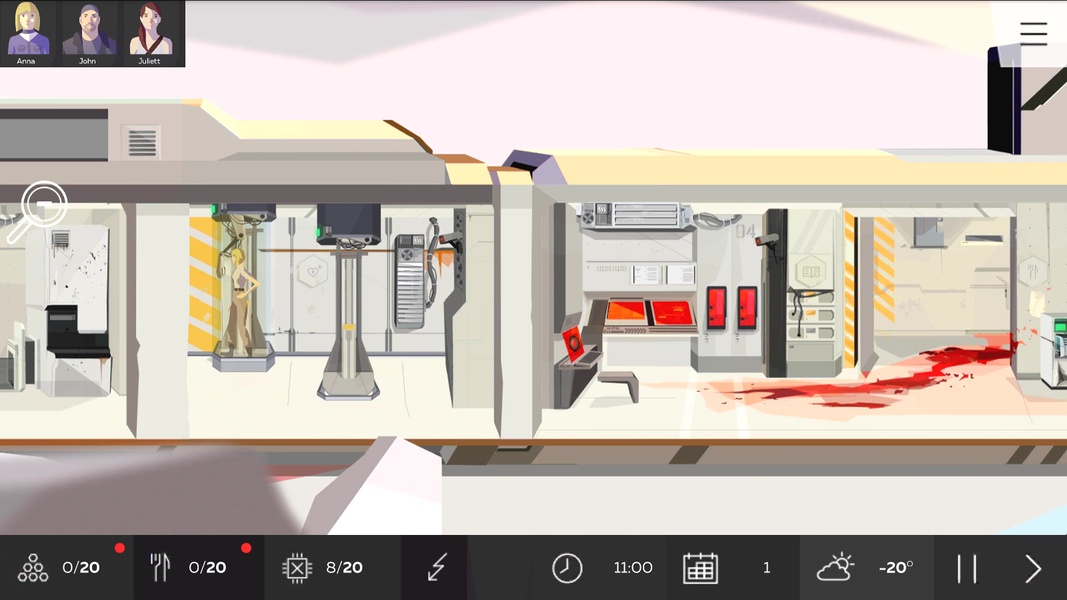Select Juliett's character portrait

click(151, 32)
